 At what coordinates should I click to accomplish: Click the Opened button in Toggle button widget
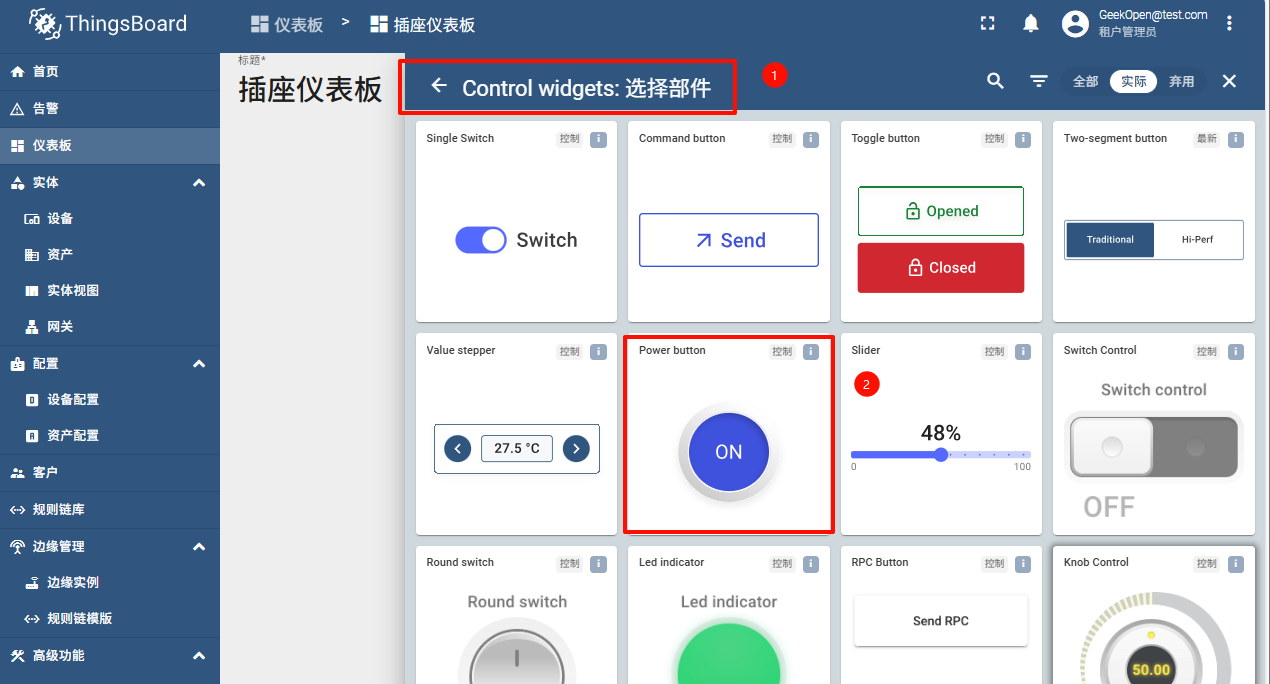(x=940, y=211)
